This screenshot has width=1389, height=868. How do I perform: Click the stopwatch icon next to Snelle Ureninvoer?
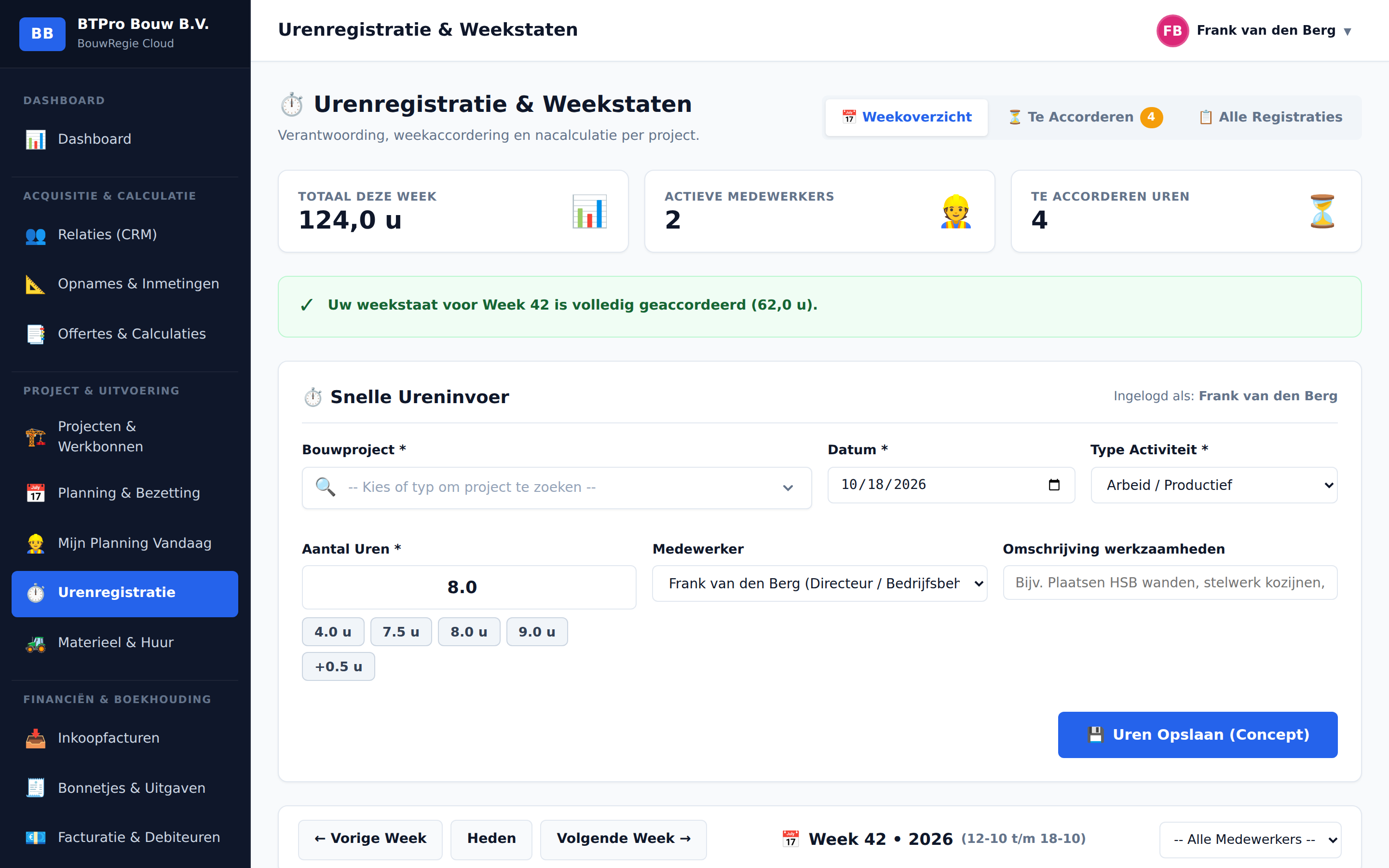pos(313,397)
